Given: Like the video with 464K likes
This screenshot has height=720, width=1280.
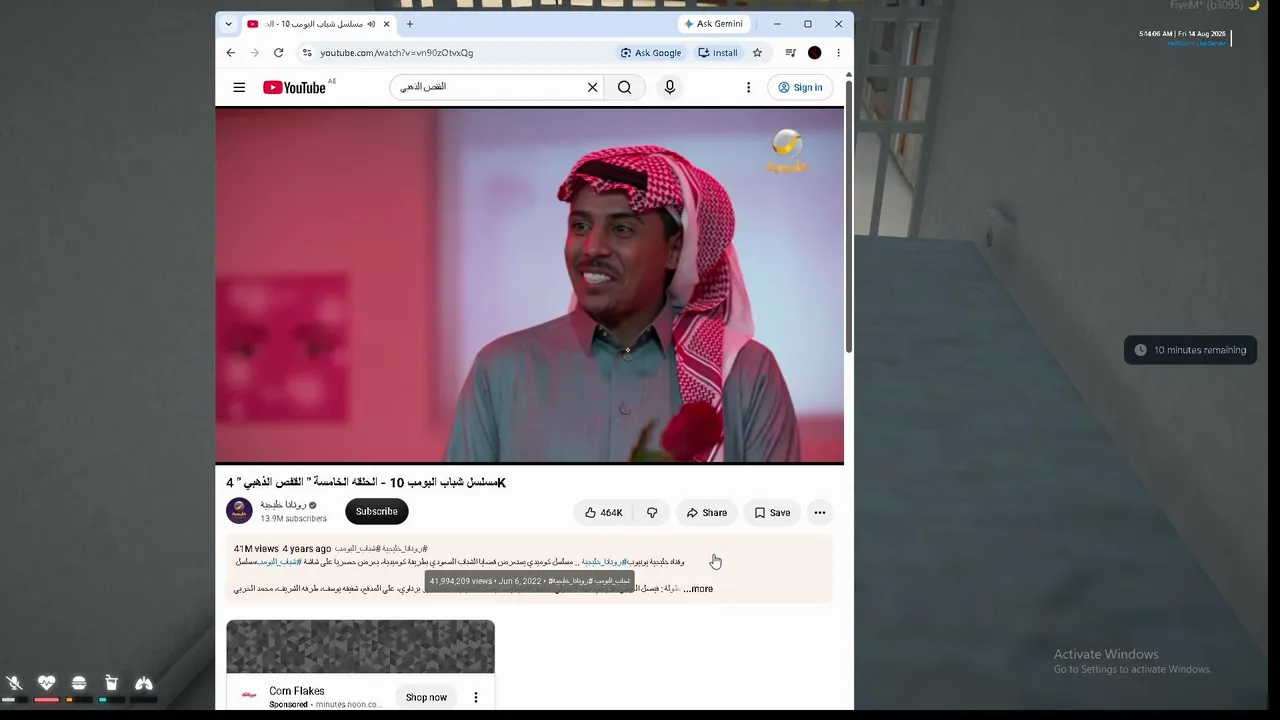Looking at the screenshot, I should 604,513.
